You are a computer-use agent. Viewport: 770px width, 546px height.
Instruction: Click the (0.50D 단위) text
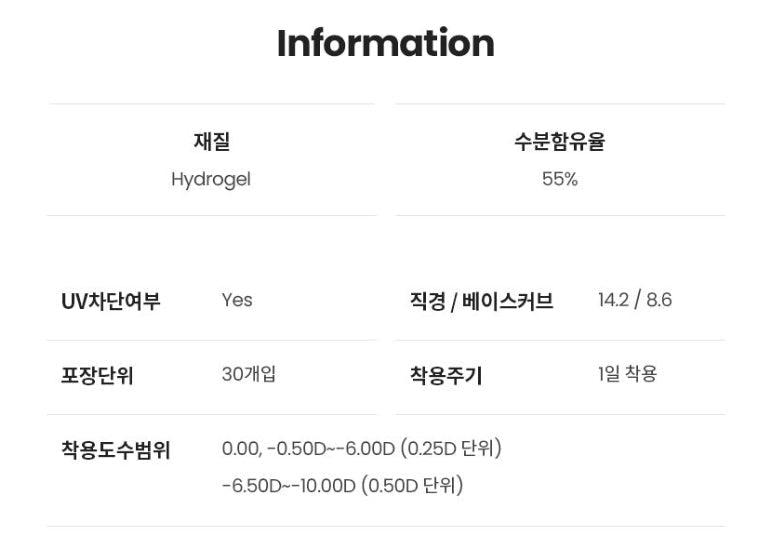[x=412, y=486]
